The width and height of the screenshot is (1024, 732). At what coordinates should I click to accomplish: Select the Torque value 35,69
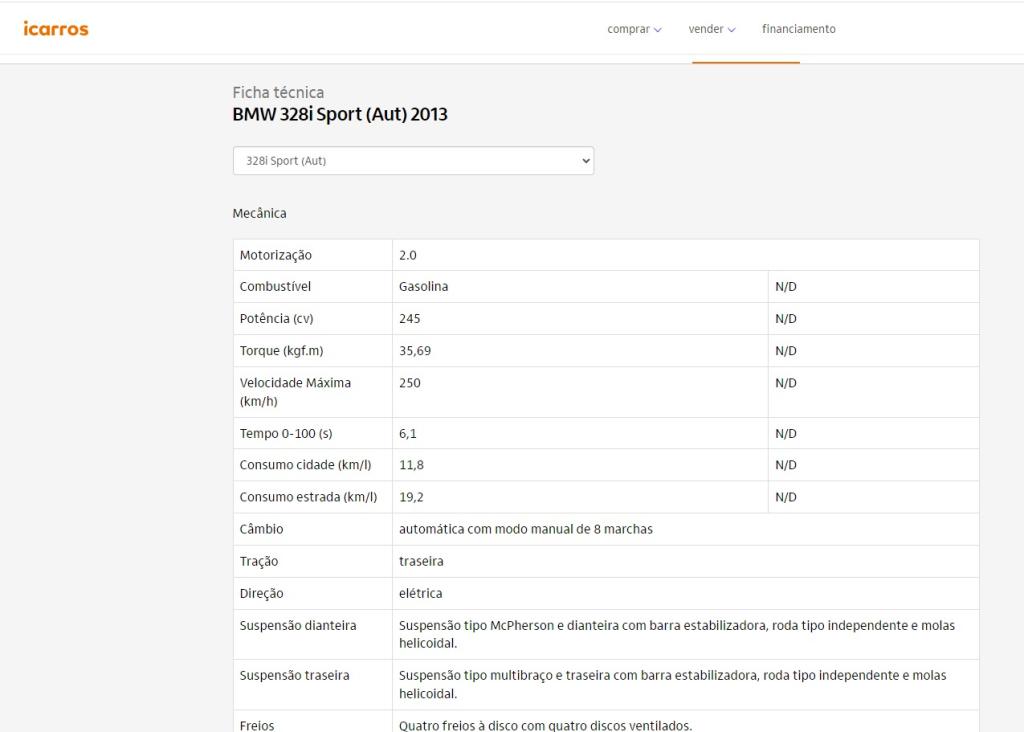point(415,351)
